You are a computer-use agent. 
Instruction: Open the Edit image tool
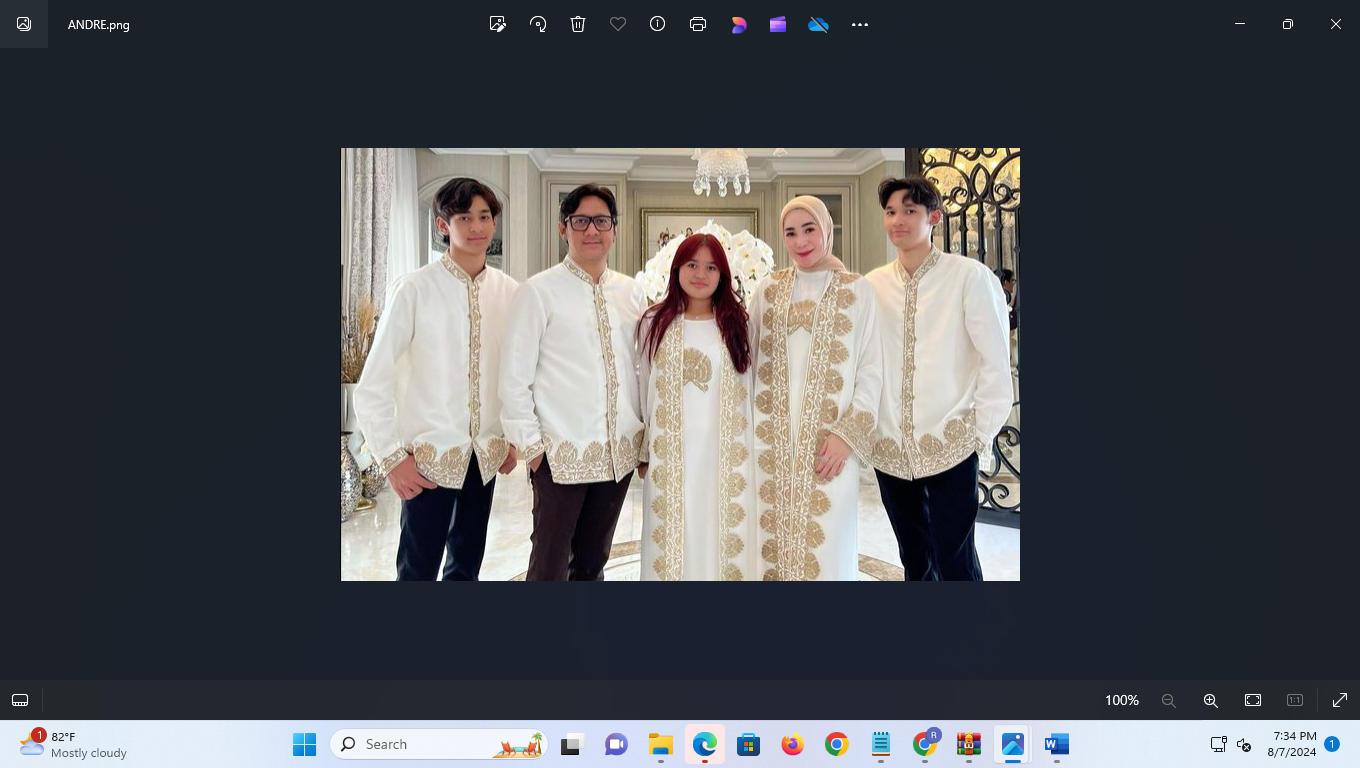(497, 24)
